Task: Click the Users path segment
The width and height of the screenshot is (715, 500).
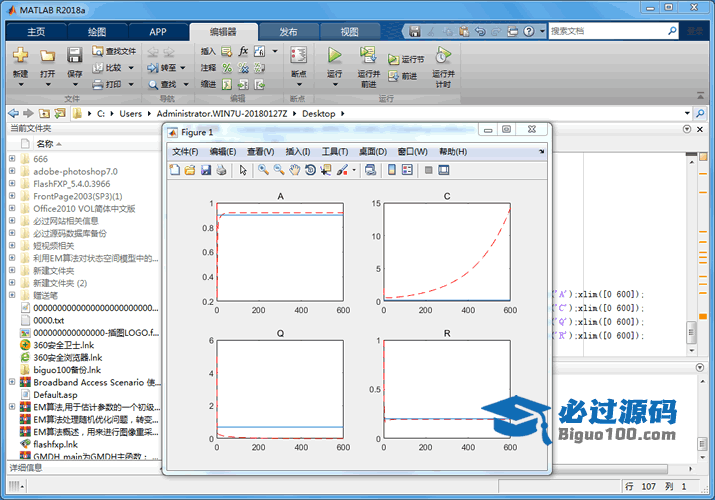Action: [x=130, y=113]
